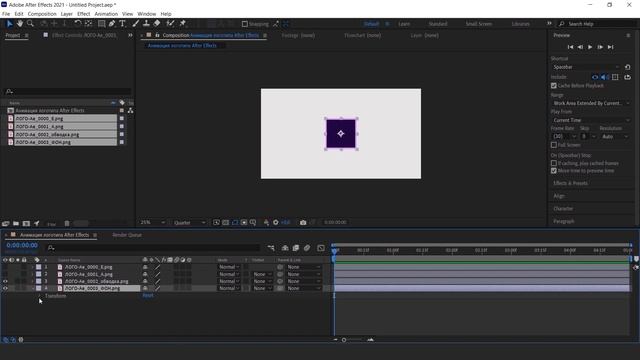Screen dimensions: 640x360
Task: Select the Zoom magnifier tool
Action: pos(30,24)
